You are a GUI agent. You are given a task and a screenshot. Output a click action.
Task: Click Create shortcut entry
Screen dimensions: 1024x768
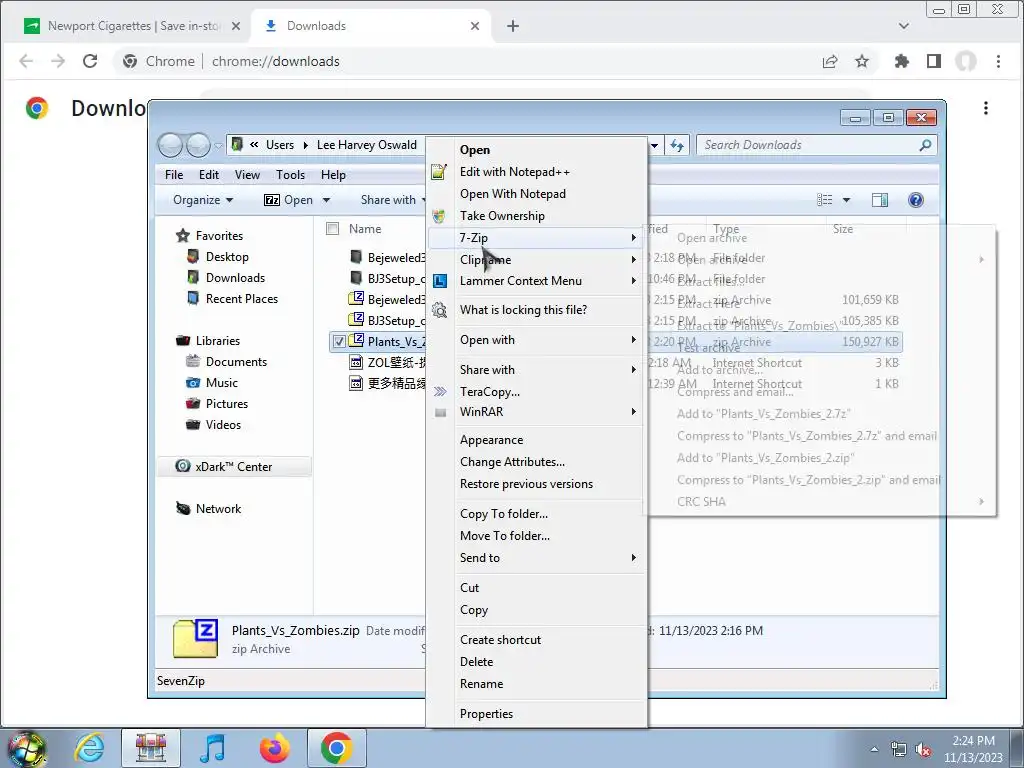pos(500,640)
